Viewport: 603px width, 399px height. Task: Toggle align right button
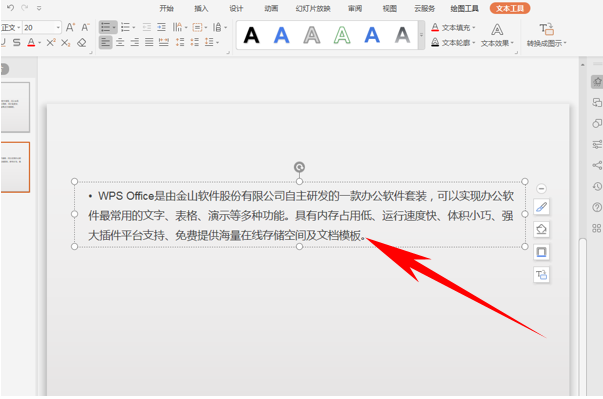(135, 42)
